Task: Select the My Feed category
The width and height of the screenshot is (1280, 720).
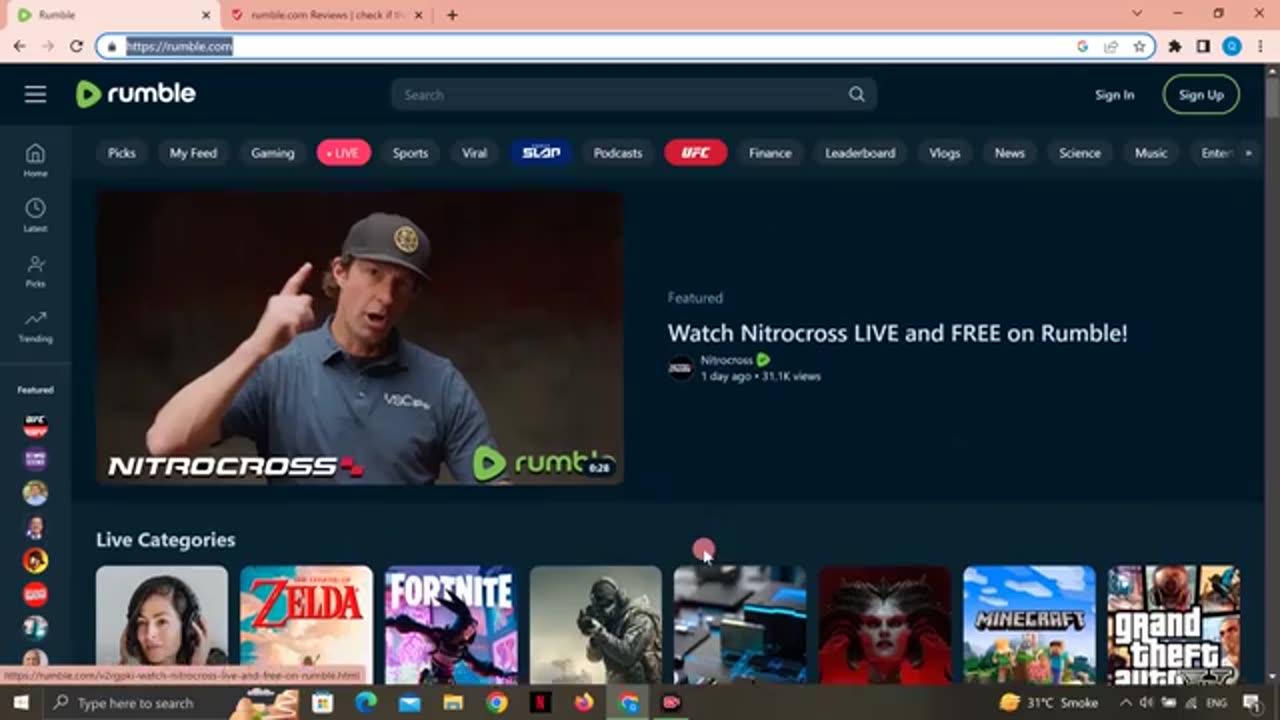Action: (193, 153)
